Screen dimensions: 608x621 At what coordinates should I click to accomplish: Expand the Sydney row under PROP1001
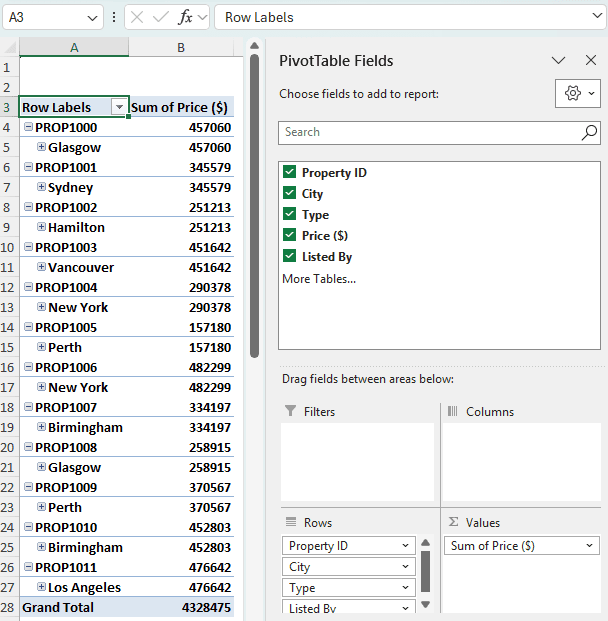41,187
